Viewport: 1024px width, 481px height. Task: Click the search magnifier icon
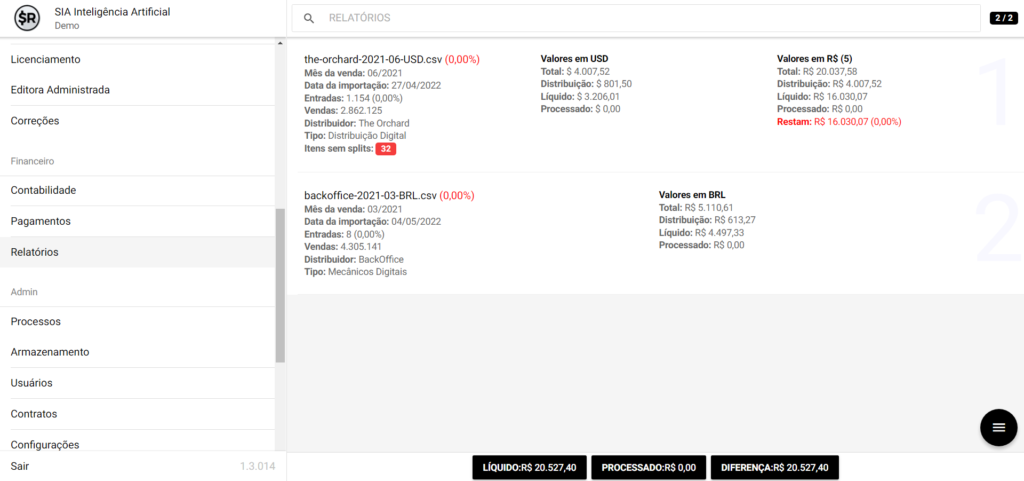(x=309, y=18)
